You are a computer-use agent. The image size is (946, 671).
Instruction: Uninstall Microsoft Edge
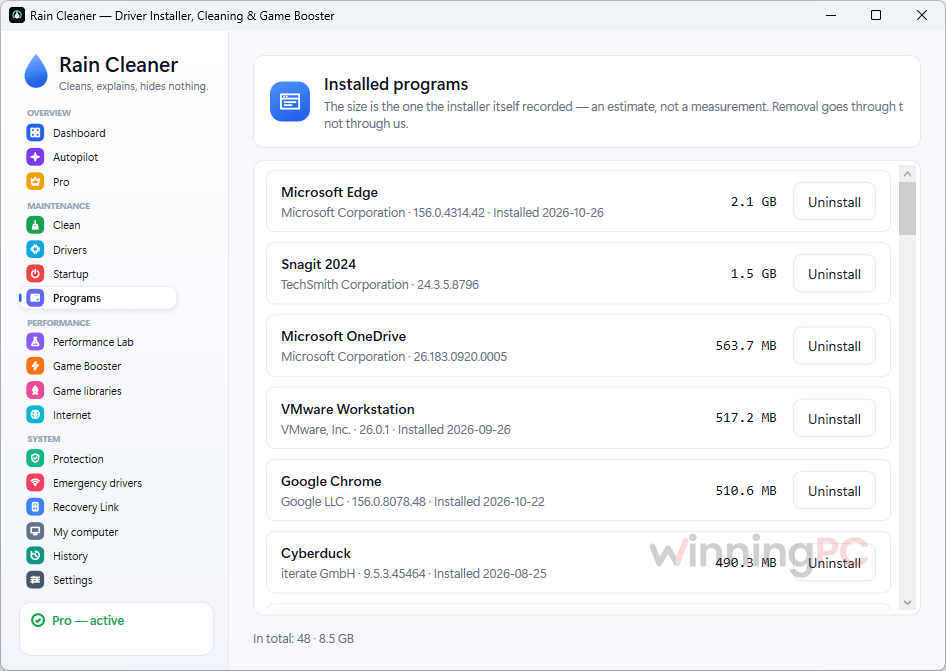834,202
